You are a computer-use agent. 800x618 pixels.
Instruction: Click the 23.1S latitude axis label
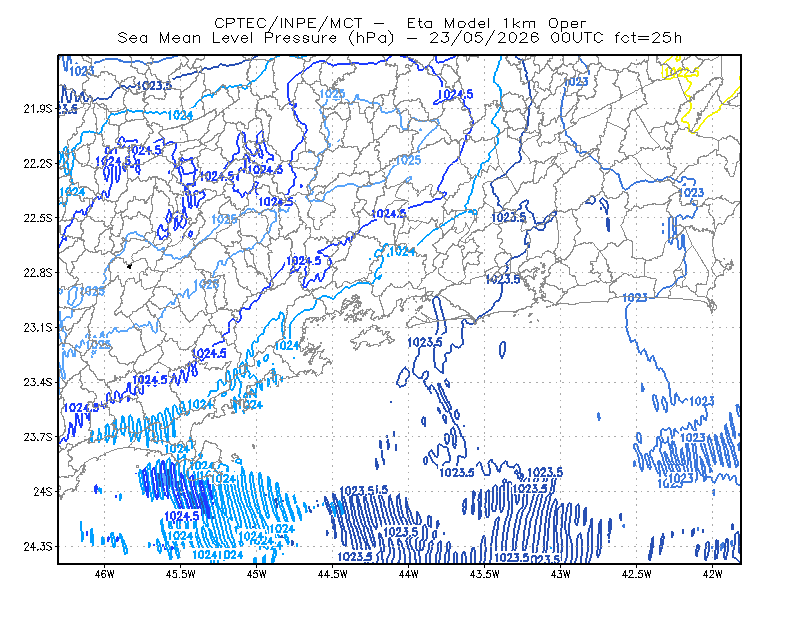(x=38, y=328)
